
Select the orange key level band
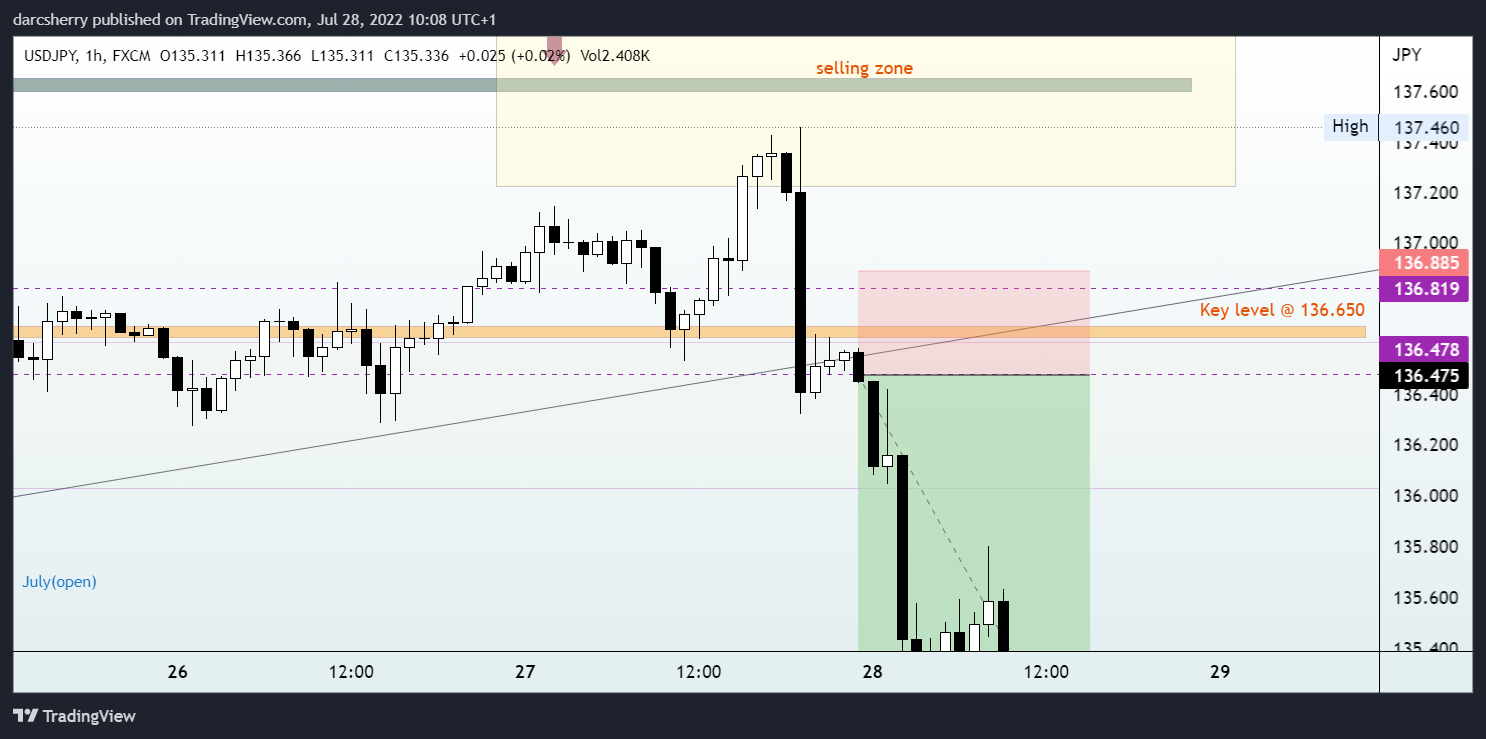(x=689, y=332)
